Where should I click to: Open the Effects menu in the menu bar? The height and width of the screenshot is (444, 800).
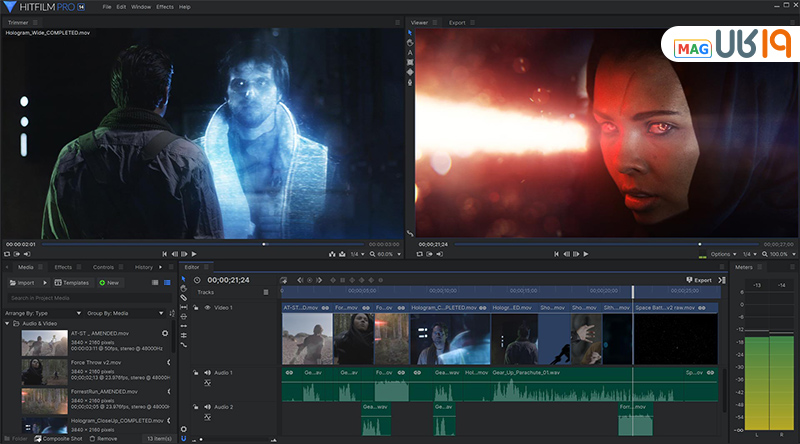tap(165, 6)
